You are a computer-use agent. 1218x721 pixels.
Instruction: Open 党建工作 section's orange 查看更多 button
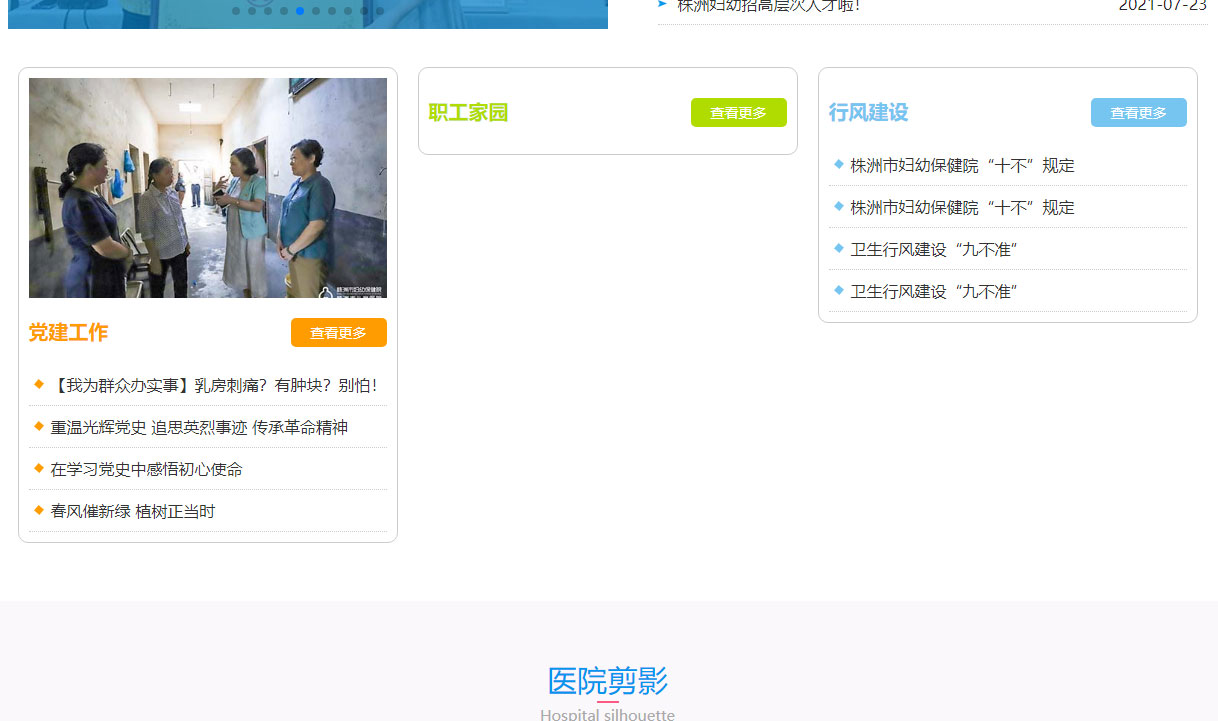[338, 333]
